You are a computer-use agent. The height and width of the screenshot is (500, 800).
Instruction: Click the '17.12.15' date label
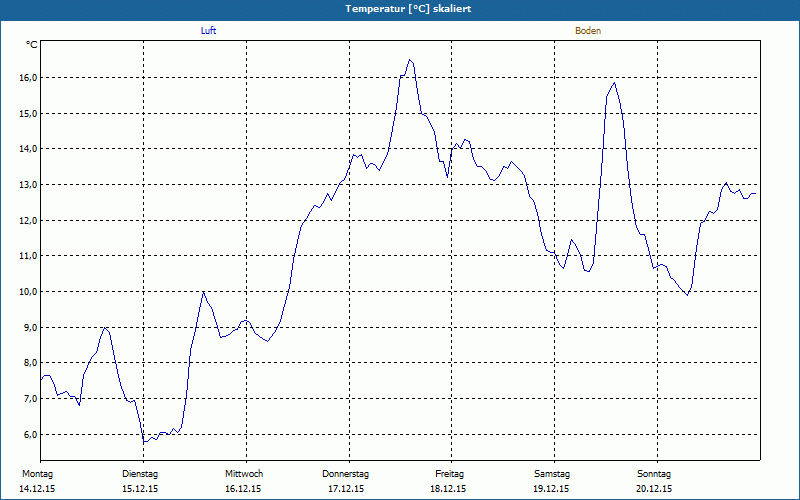pyautogui.click(x=346, y=489)
